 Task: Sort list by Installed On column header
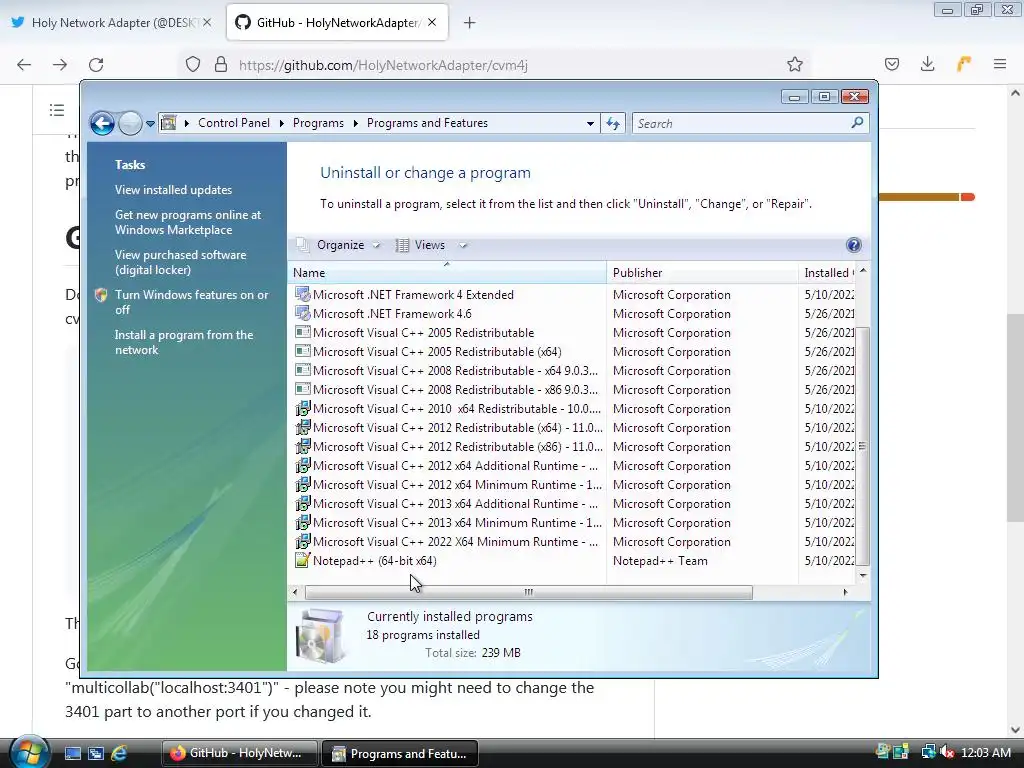827,273
